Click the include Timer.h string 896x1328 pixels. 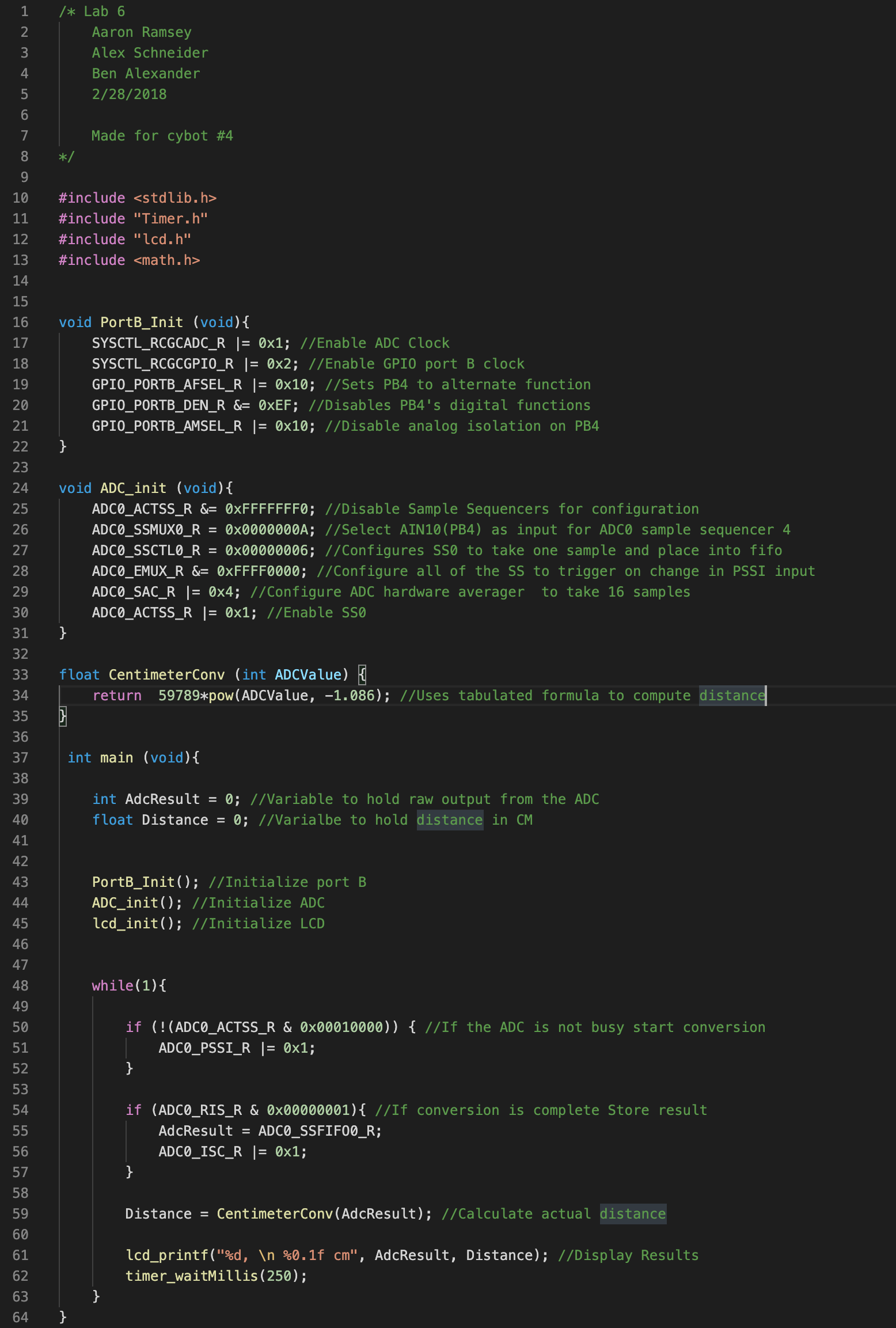tap(170, 219)
